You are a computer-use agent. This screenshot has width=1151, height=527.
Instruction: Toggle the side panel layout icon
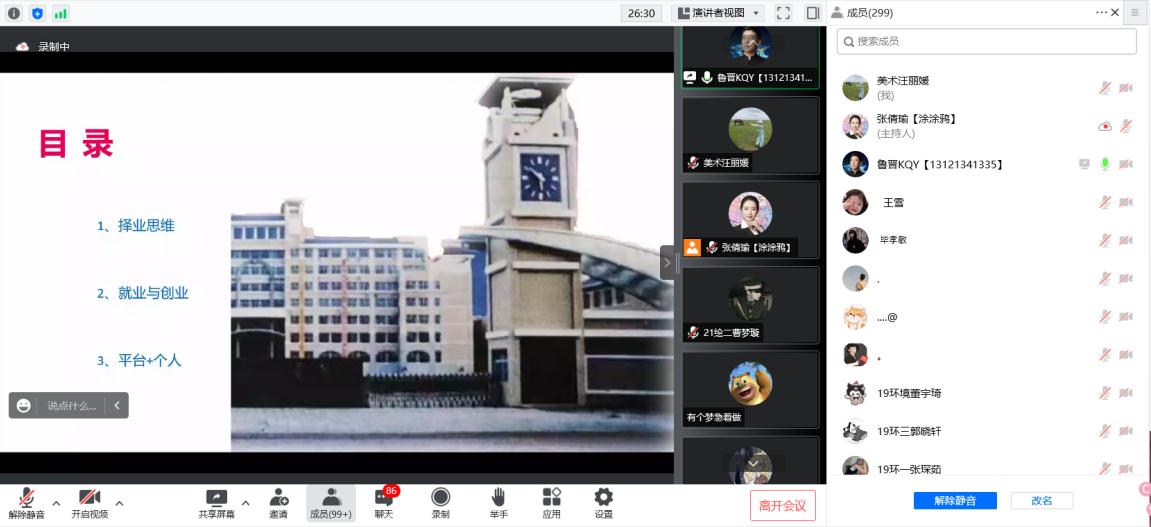point(812,13)
